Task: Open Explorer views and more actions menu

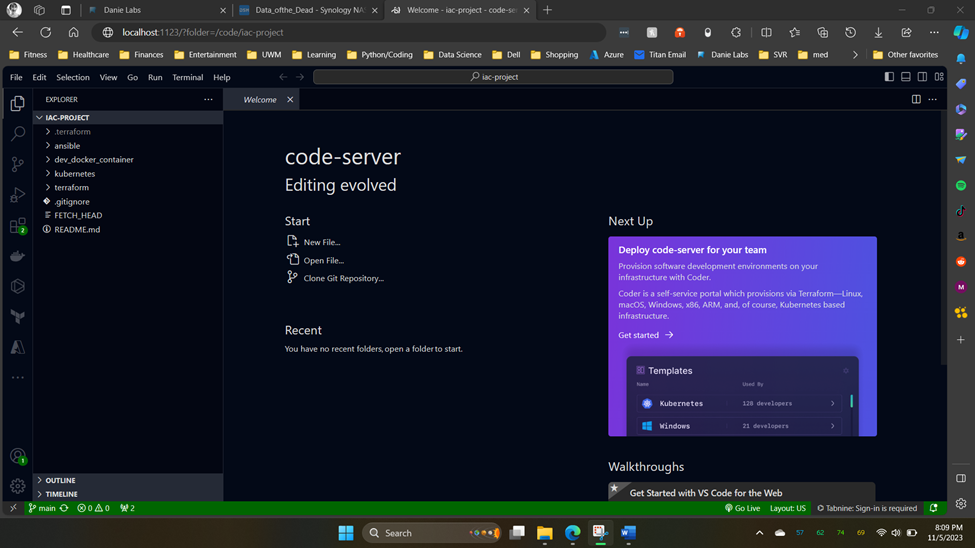Action: pyautogui.click(x=208, y=100)
